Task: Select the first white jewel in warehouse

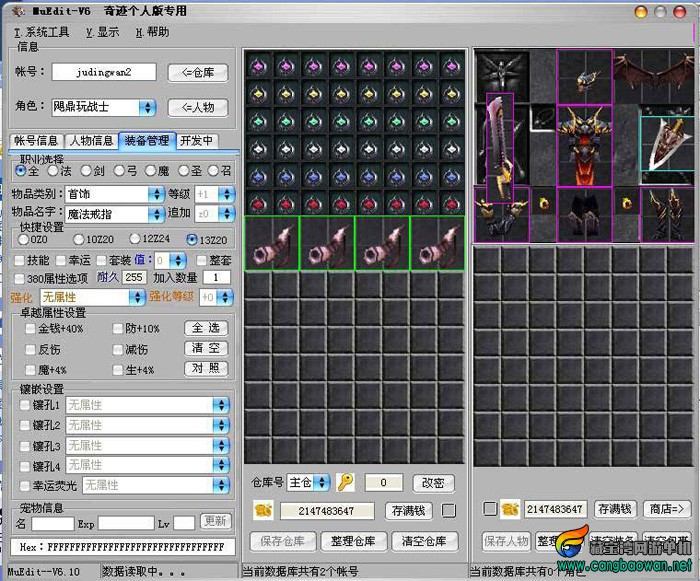Action: click(258, 149)
